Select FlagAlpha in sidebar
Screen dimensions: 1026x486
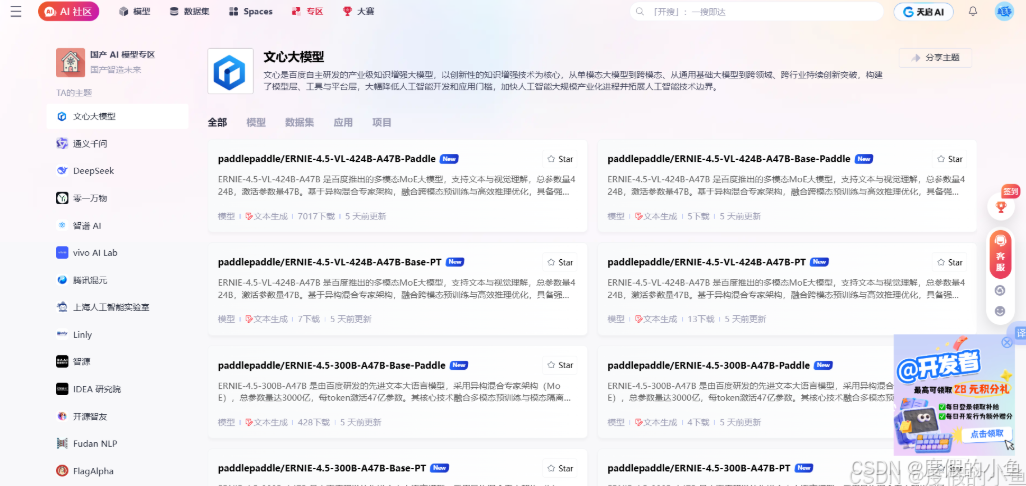point(118,471)
